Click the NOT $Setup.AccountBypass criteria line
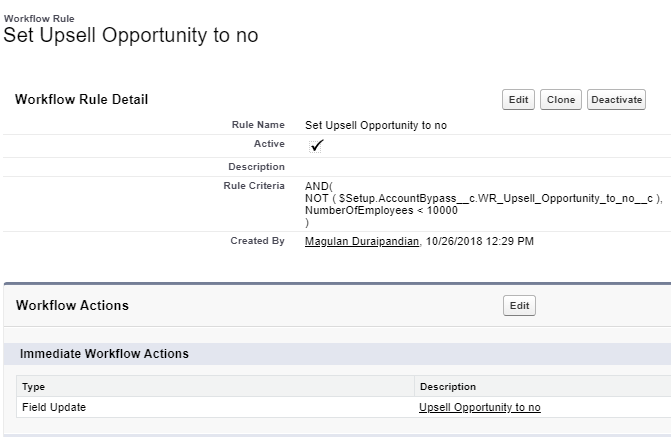Screen dimensions: 671x437 click(x=484, y=199)
